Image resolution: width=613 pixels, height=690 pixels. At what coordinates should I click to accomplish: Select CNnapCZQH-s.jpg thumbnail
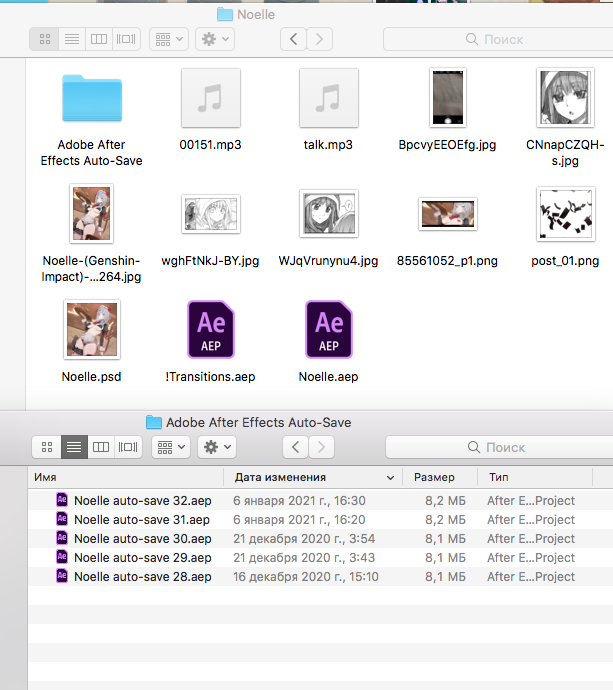565,98
